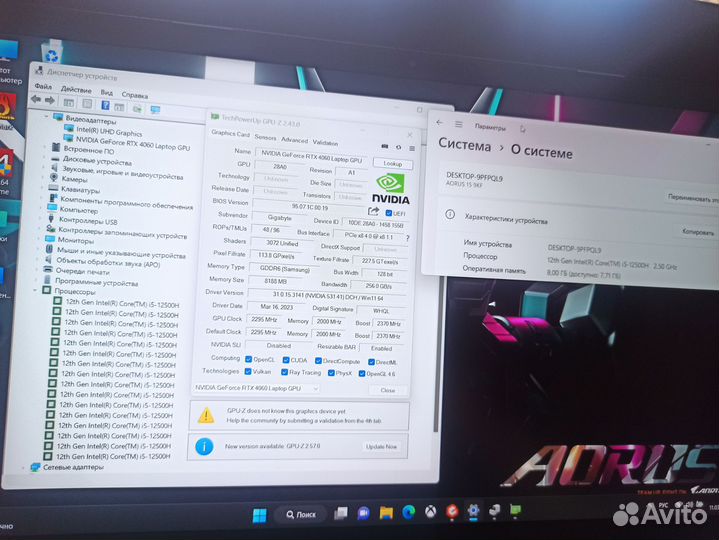Expand the Клавиатуры node
Screen dimensions: 719x540
pyautogui.click(x=43, y=188)
